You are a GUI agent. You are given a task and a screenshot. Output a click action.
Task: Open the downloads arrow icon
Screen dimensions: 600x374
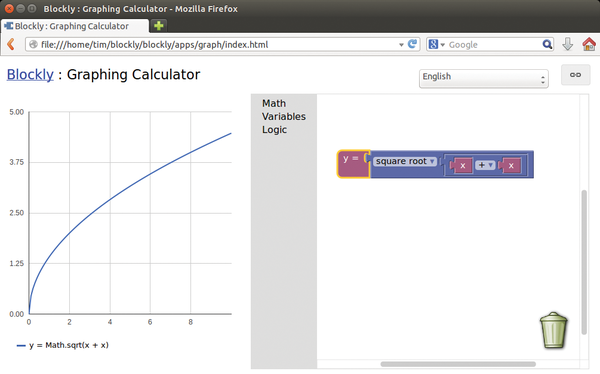click(x=567, y=44)
